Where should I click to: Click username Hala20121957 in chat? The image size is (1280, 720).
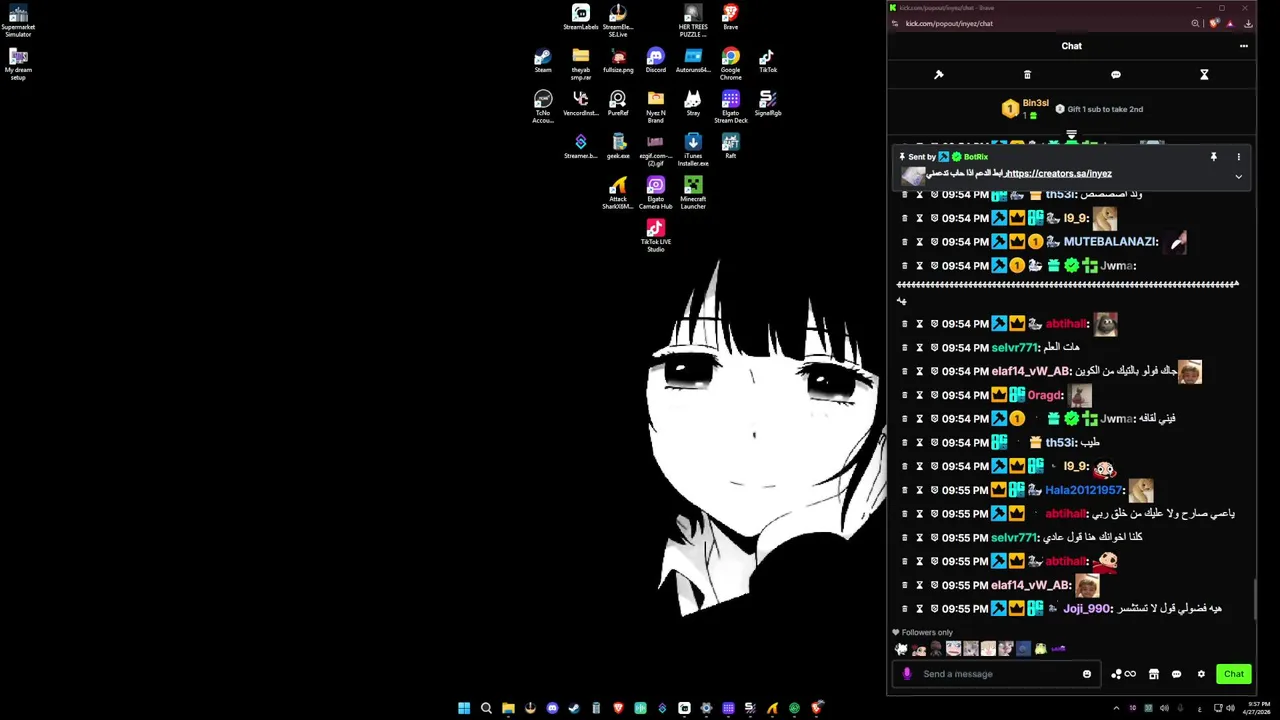point(1084,490)
